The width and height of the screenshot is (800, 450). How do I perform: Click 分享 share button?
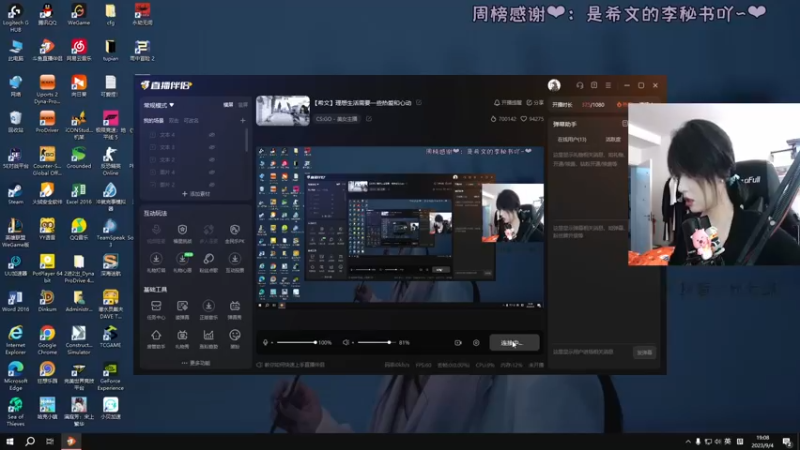tap(535, 103)
